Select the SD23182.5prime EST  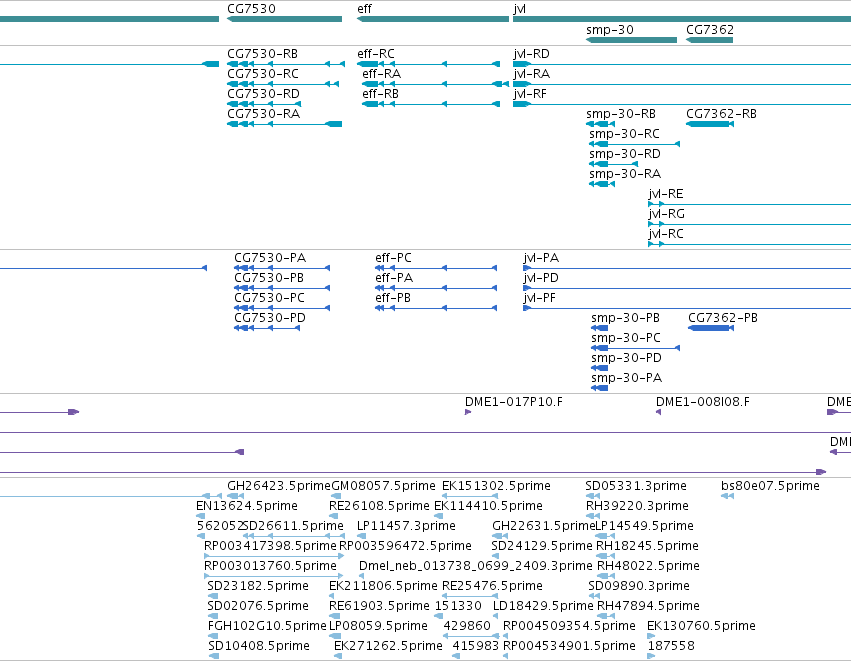click(213, 596)
